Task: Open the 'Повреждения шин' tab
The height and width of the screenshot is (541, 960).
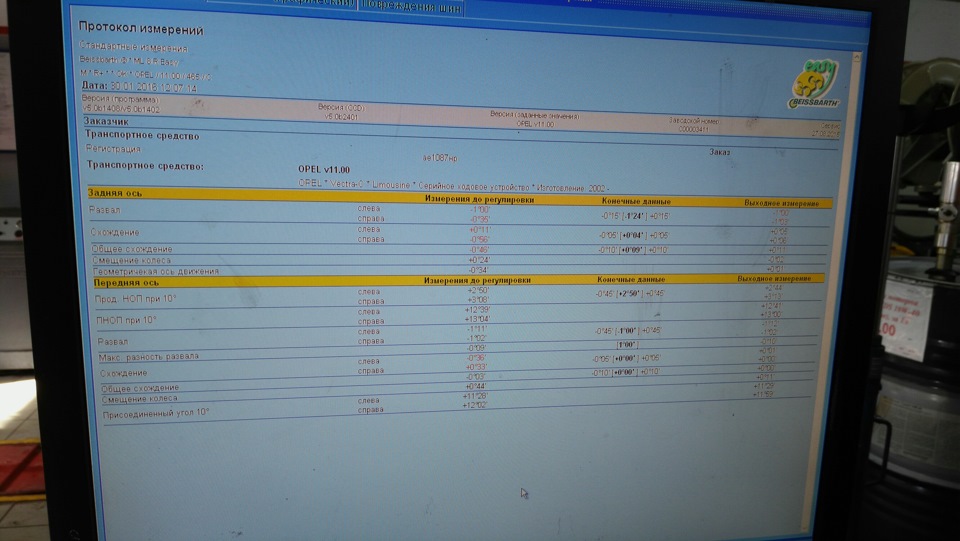Action: (x=412, y=6)
